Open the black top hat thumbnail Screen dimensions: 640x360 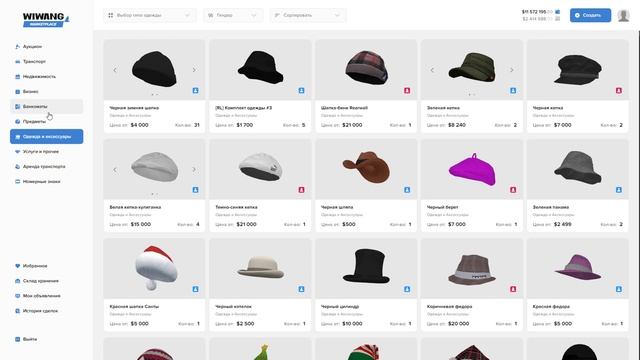(x=366, y=266)
